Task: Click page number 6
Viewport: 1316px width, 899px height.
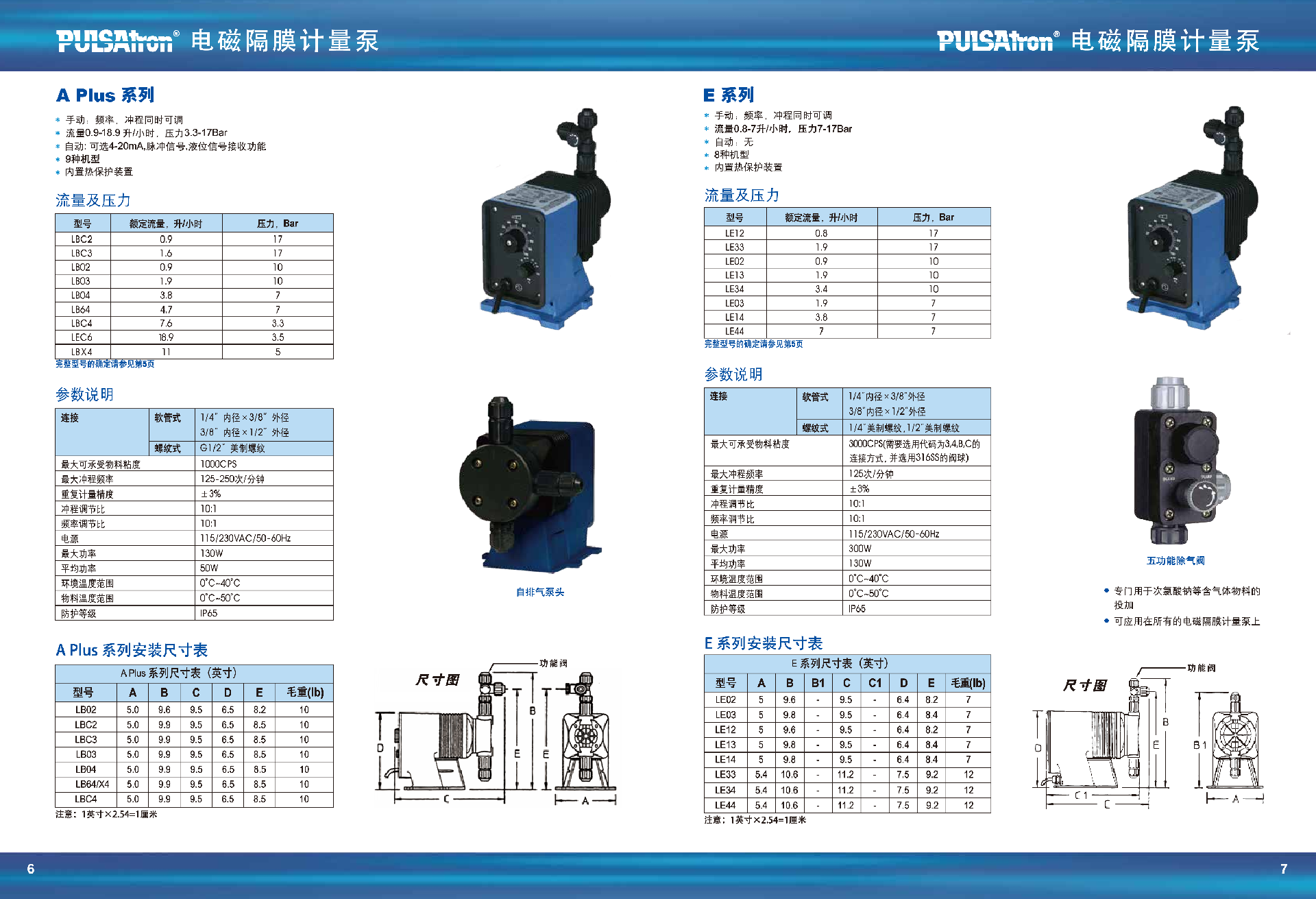Action: click(x=31, y=869)
